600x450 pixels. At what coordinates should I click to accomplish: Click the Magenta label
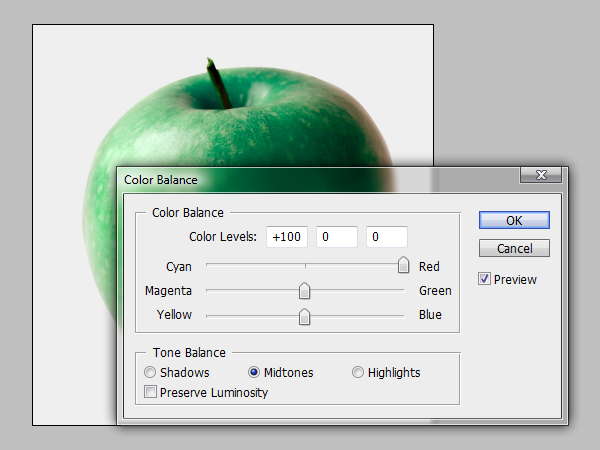[168, 290]
